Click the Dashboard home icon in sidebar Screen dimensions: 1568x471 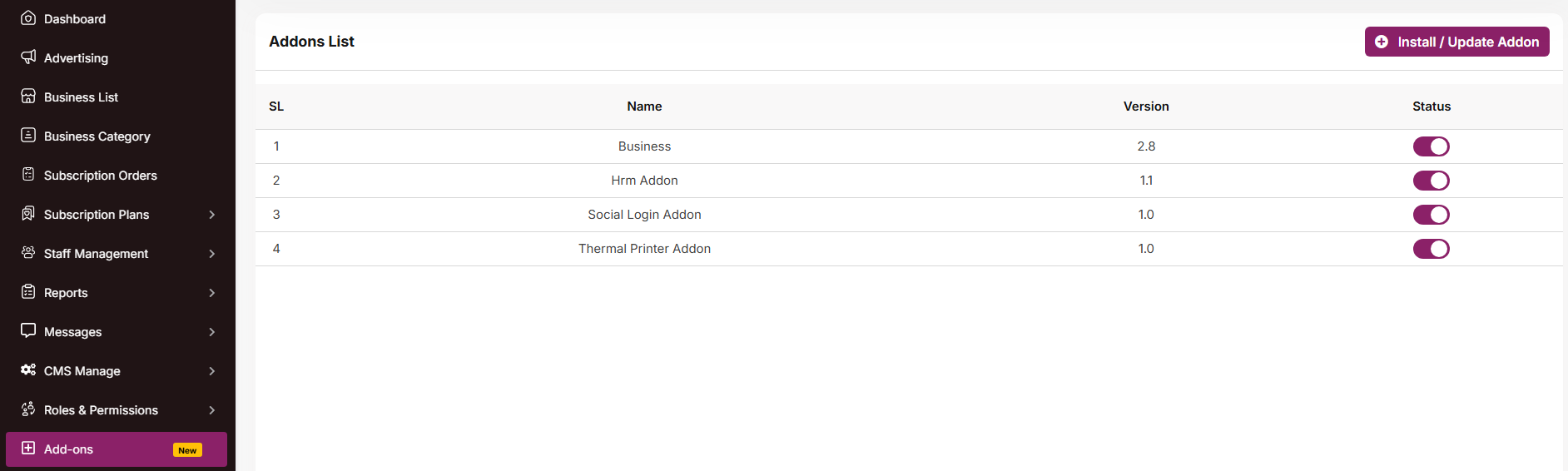tap(28, 17)
